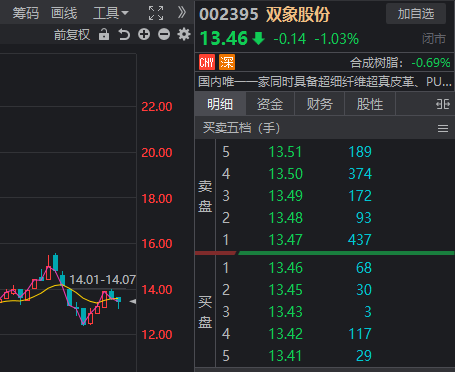Zoom in the chart with plus icon

[x=144, y=34]
